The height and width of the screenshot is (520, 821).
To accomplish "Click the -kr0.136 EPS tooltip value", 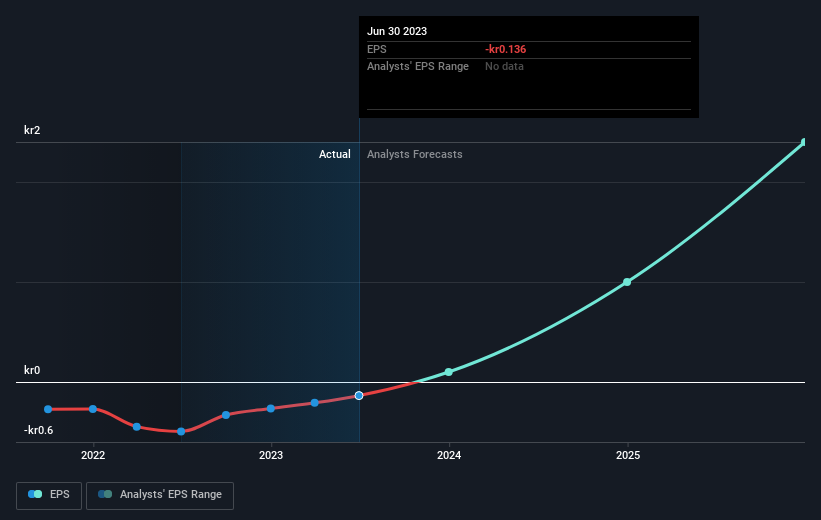I will point(505,49).
